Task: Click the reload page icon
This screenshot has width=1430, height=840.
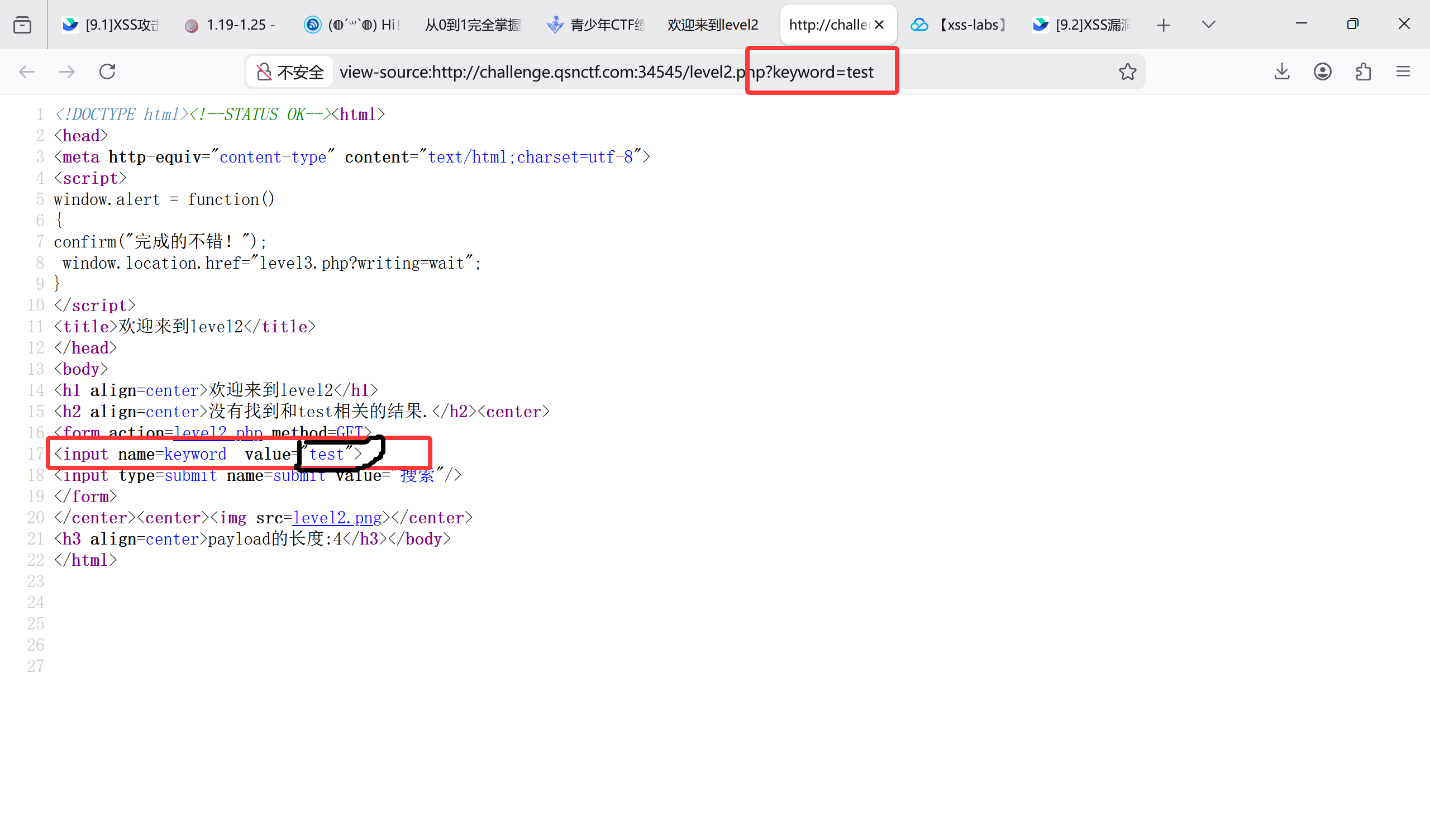Action: (x=107, y=71)
